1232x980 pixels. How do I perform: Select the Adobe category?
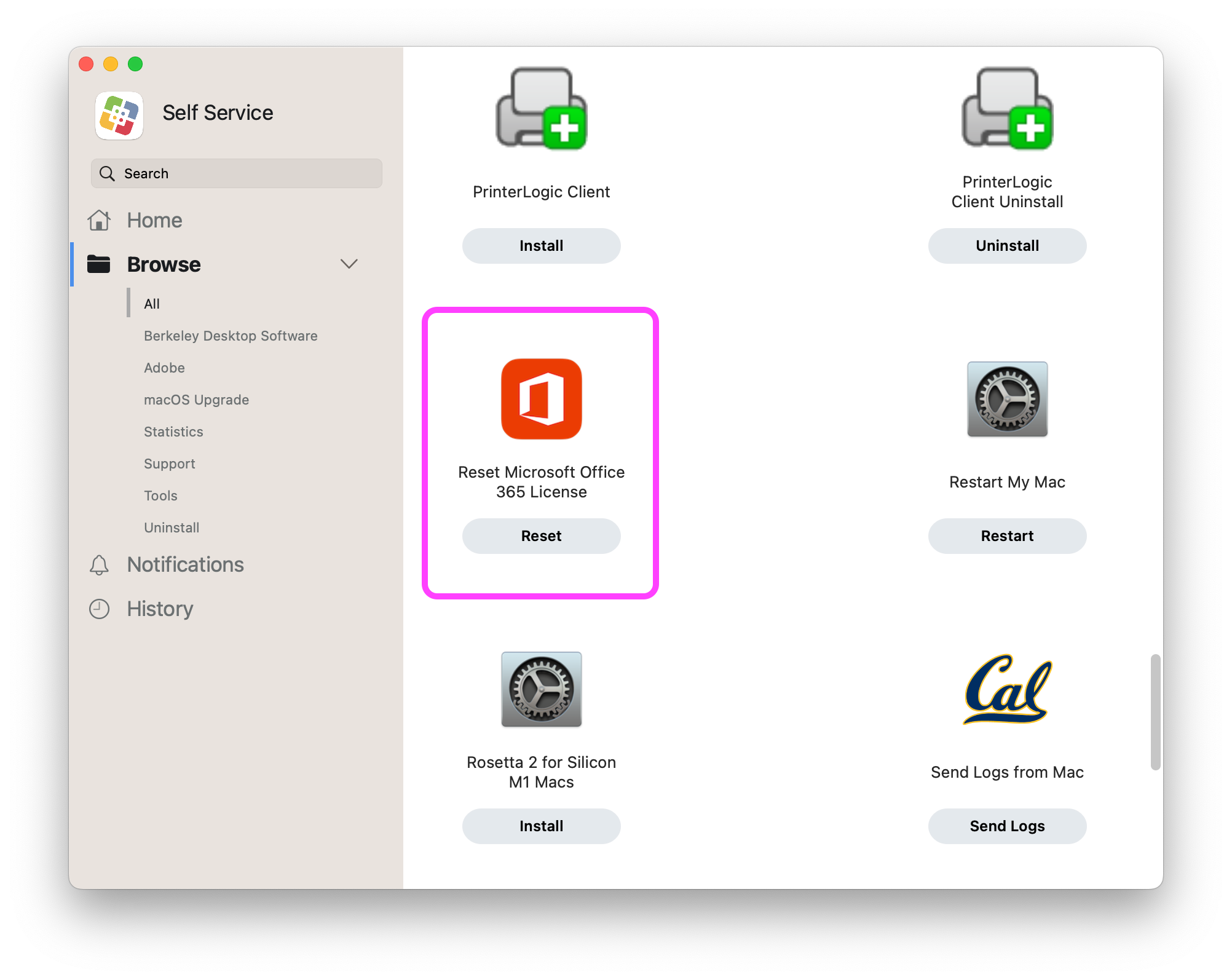(164, 368)
